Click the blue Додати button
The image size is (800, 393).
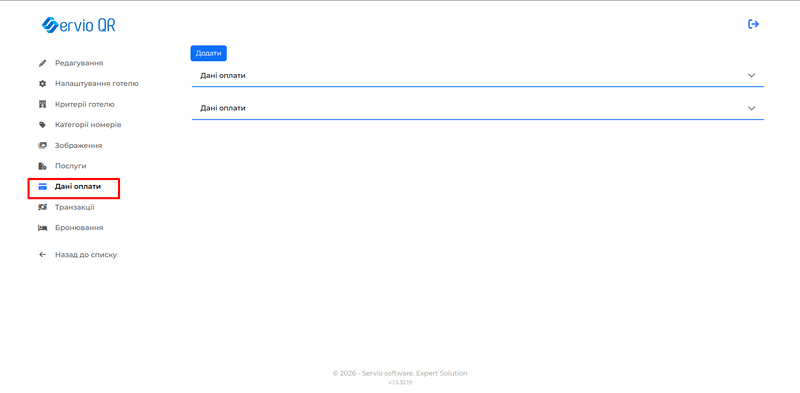[x=209, y=53]
